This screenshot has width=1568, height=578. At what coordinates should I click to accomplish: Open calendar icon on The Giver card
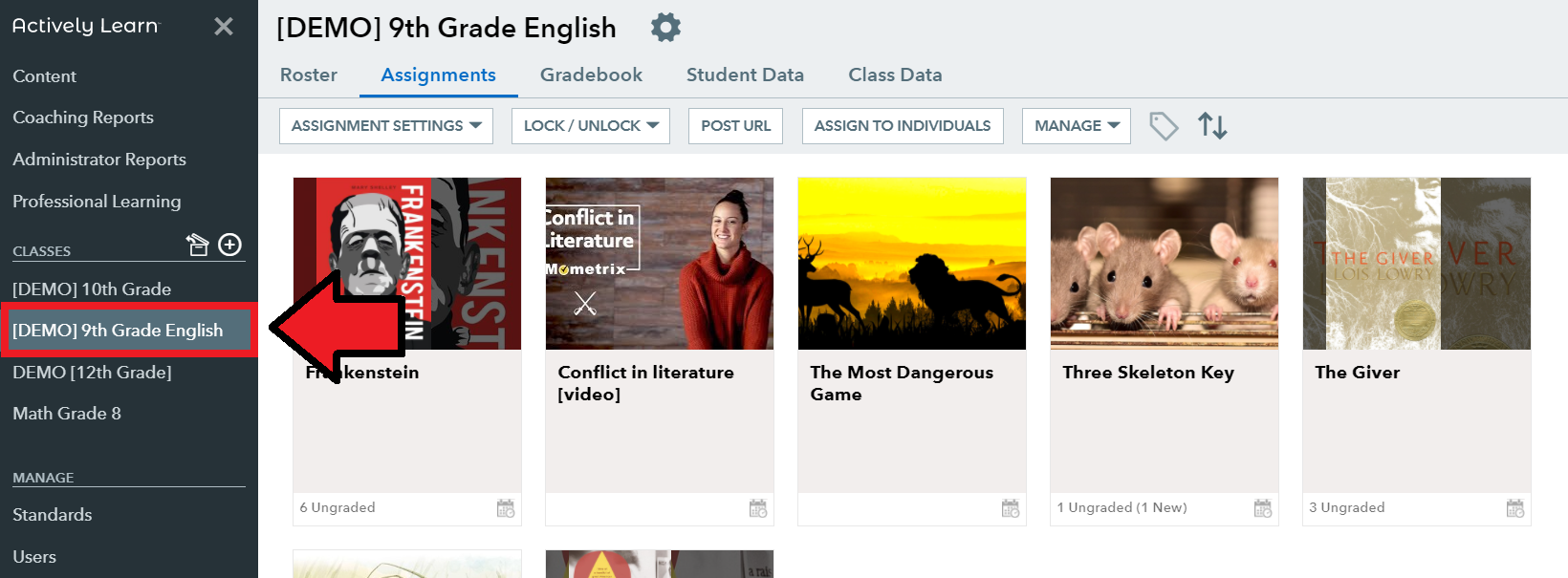point(1515,508)
